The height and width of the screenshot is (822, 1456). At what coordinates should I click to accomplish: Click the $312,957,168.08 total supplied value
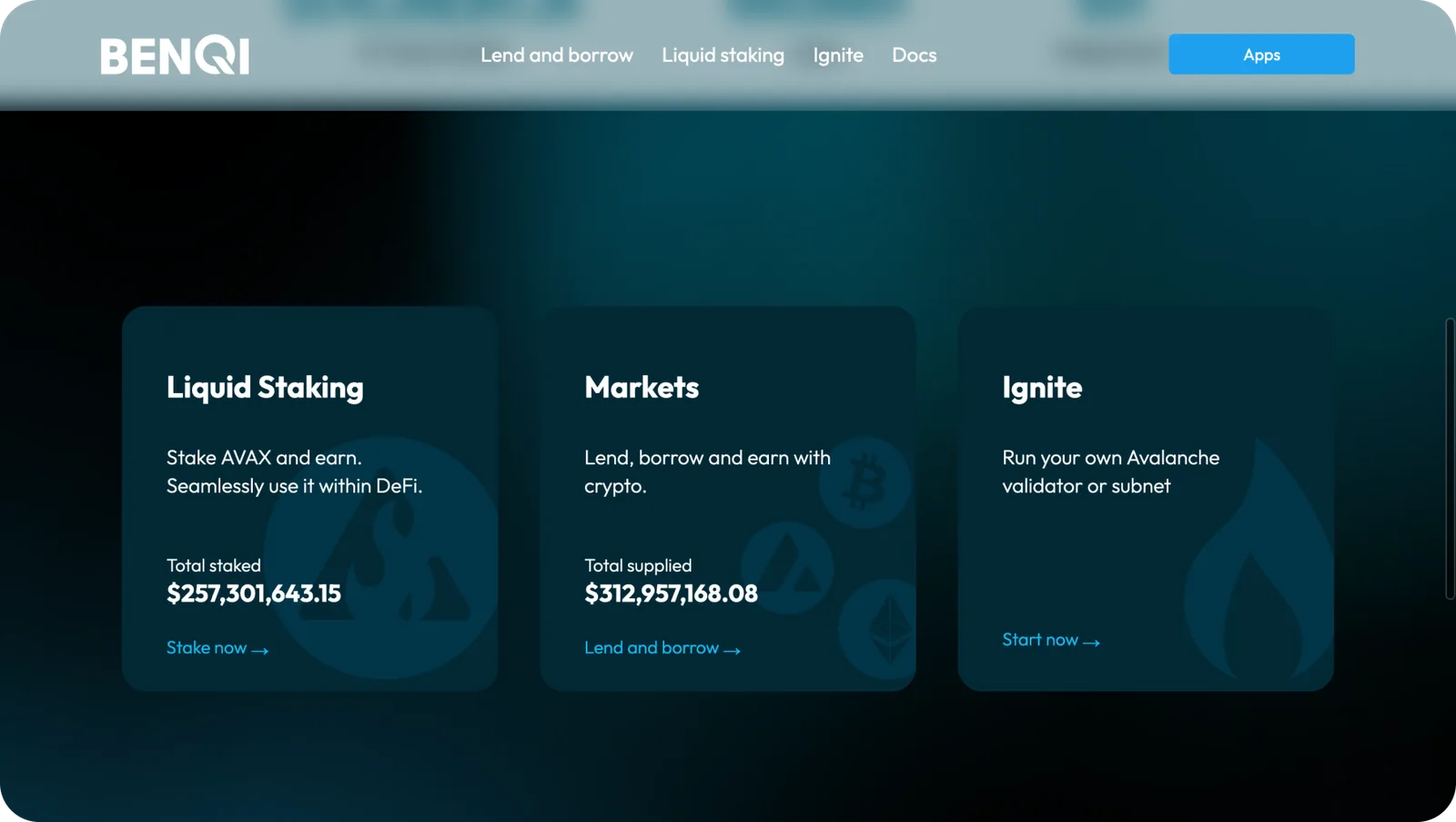[671, 594]
